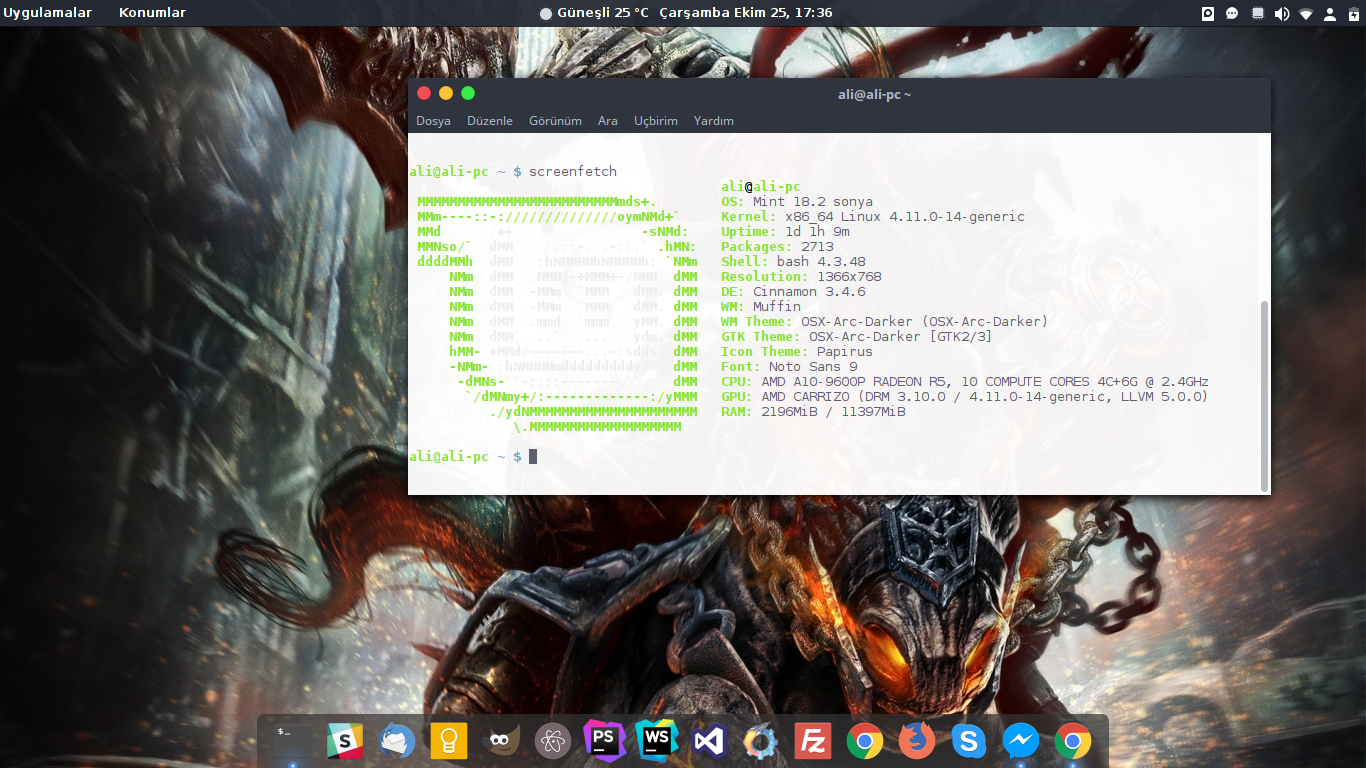Click the 'Uptime: 1d 1h 9m' line
The width and height of the screenshot is (1366, 768).
pos(786,232)
